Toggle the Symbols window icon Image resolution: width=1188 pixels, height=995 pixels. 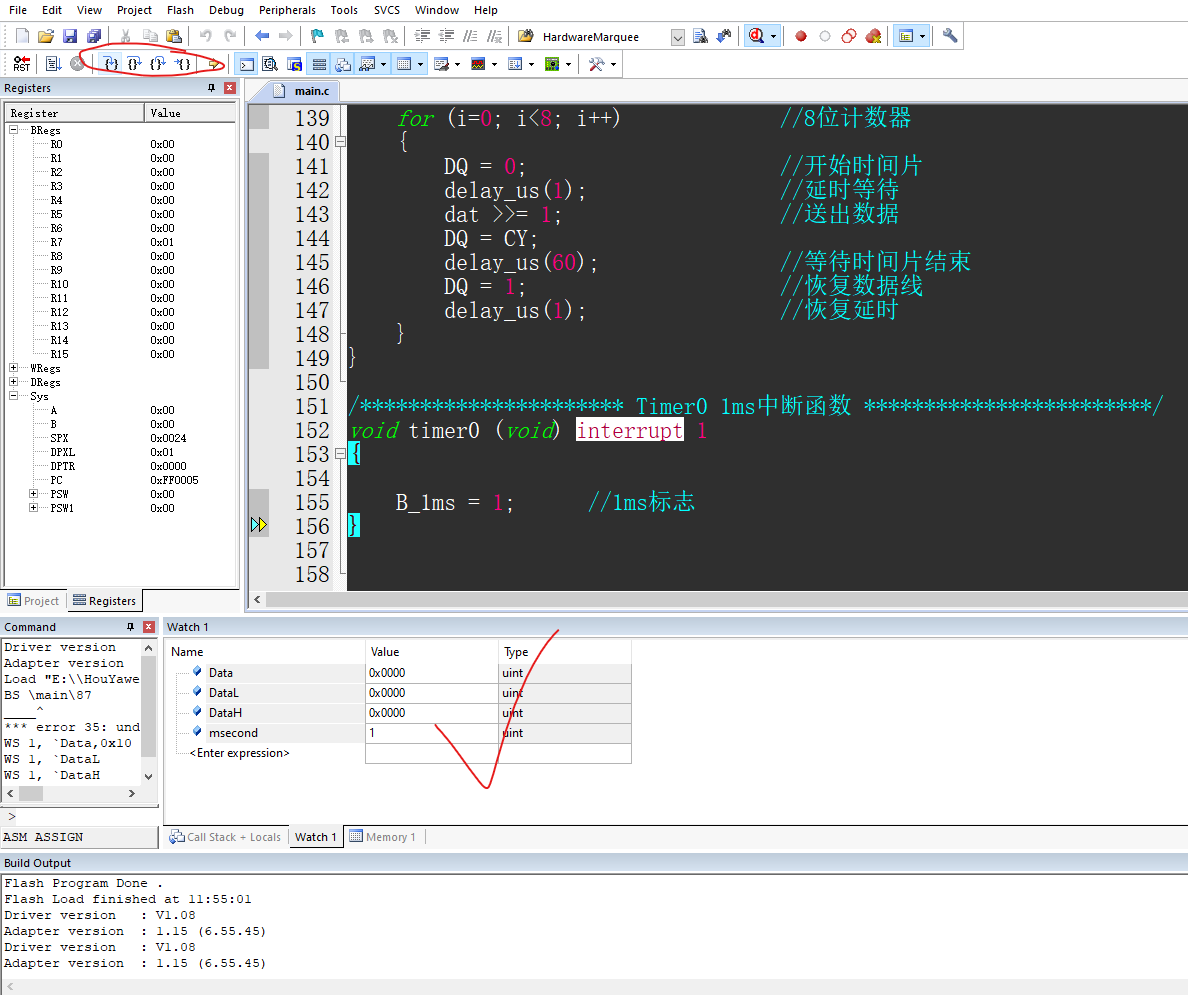coord(294,64)
